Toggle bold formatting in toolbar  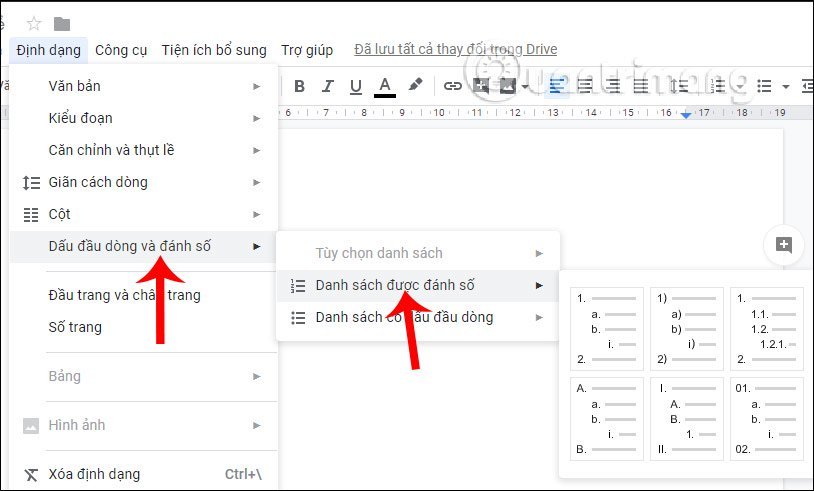point(299,86)
